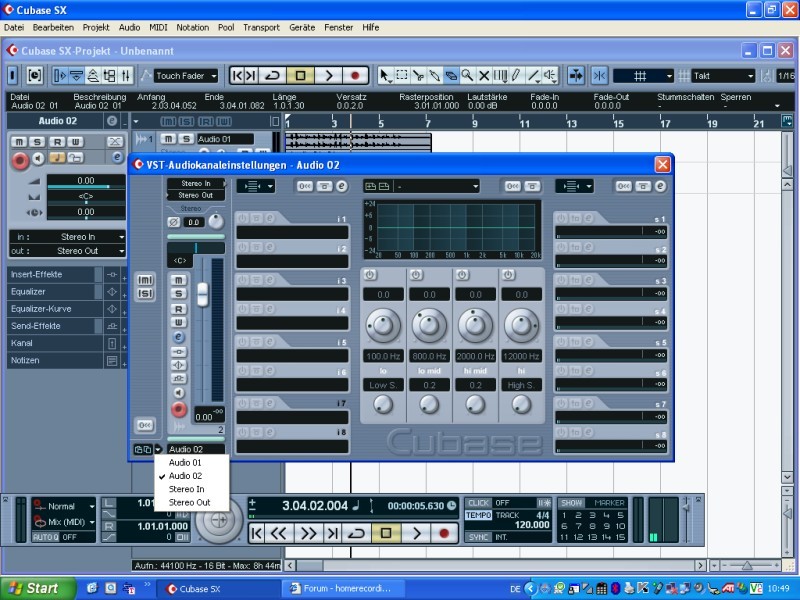Open the Send-Effekte Inspector section

pos(56,326)
